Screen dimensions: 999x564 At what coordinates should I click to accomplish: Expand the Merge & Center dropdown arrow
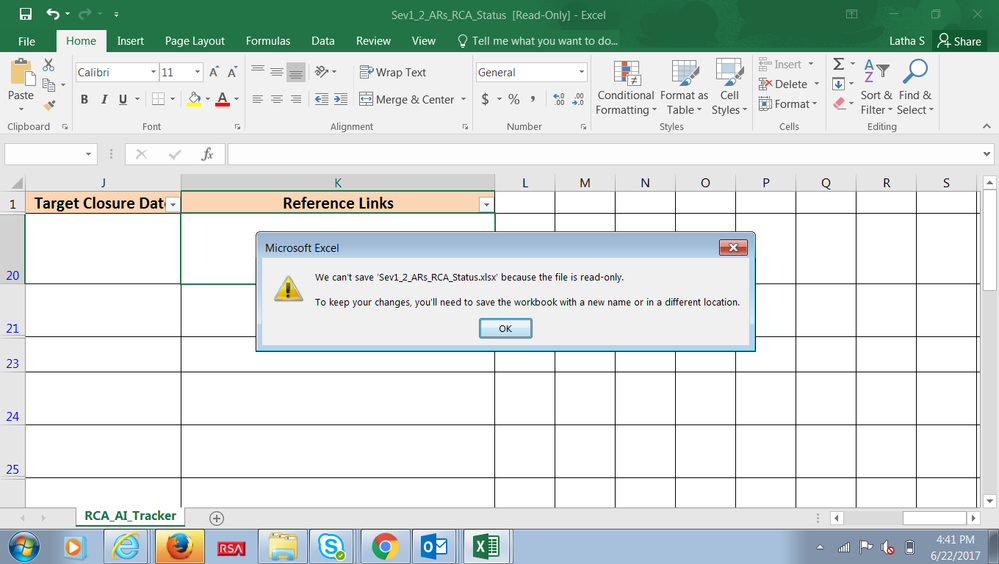(463, 99)
